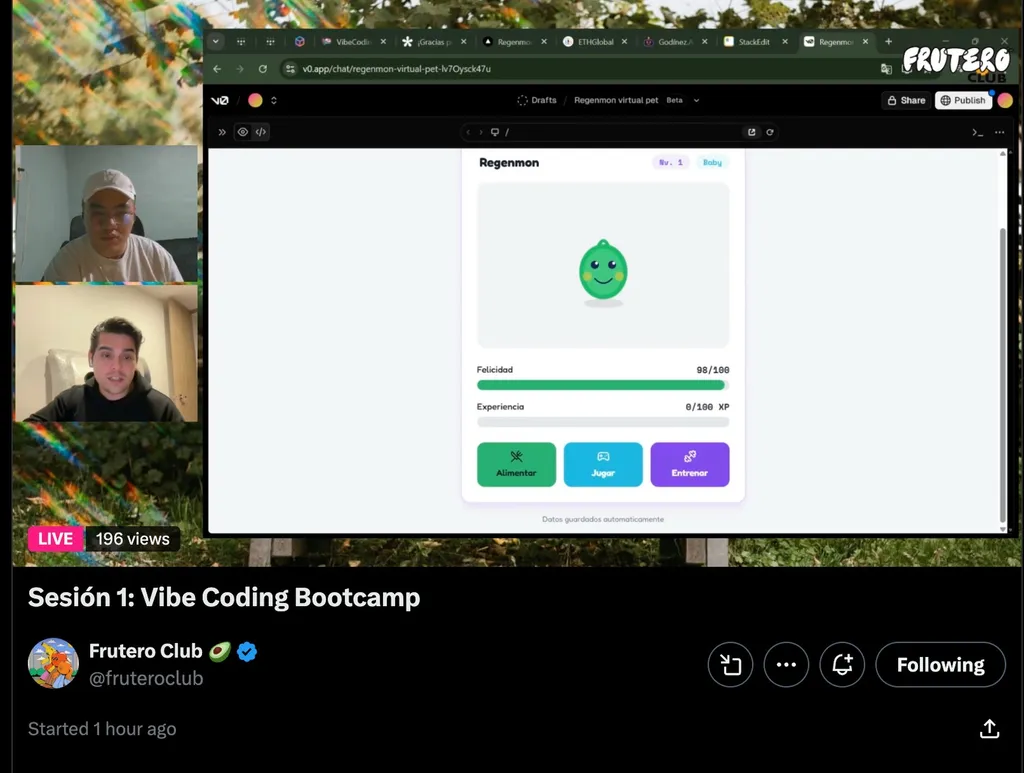Screen dimensions: 1024x773
Task: Switch to the StackEdit browser tab
Action: pyautogui.click(x=755, y=42)
